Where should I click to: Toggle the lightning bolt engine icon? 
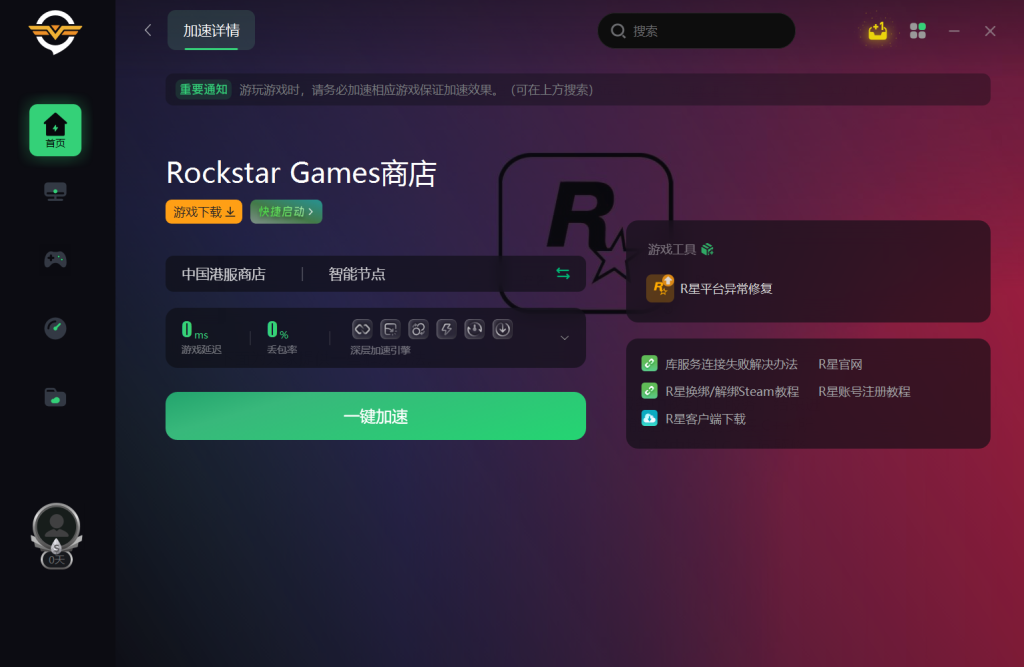pyautogui.click(x=446, y=329)
